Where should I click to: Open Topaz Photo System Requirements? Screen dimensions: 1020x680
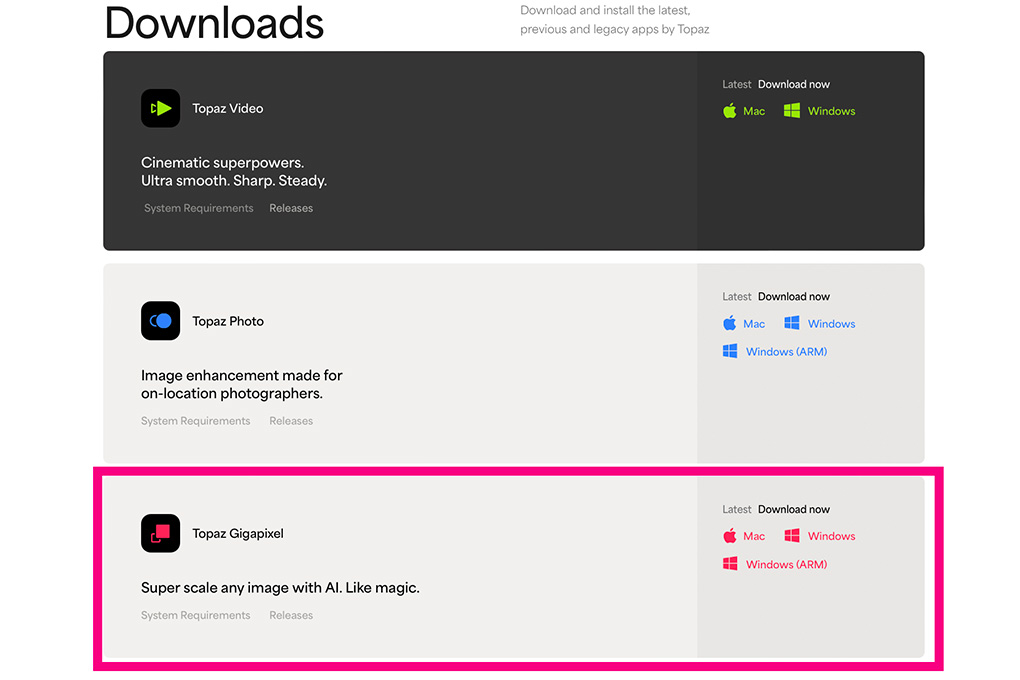coord(196,421)
